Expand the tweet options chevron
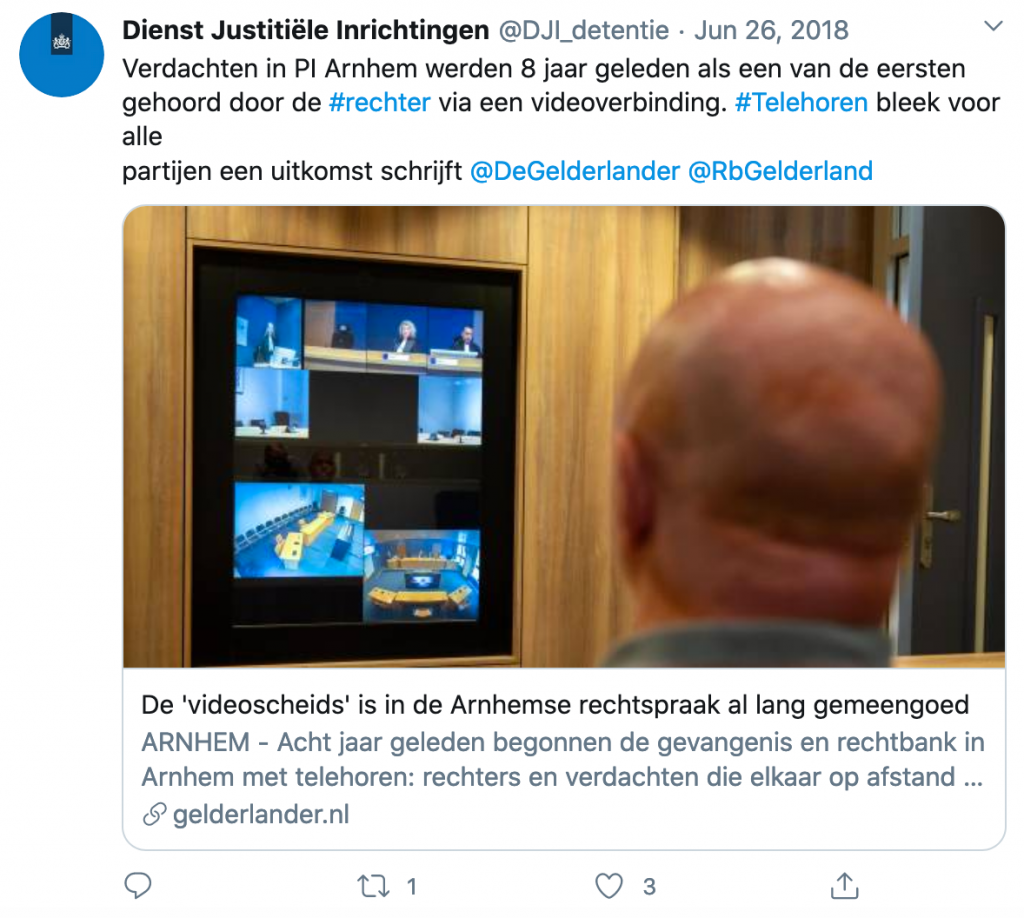The height and width of the screenshot is (918, 1024). tap(993, 26)
